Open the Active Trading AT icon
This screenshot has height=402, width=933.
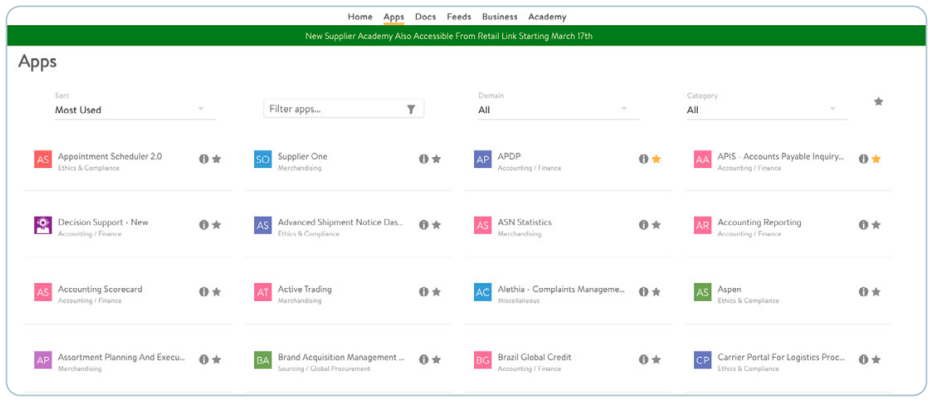click(263, 292)
